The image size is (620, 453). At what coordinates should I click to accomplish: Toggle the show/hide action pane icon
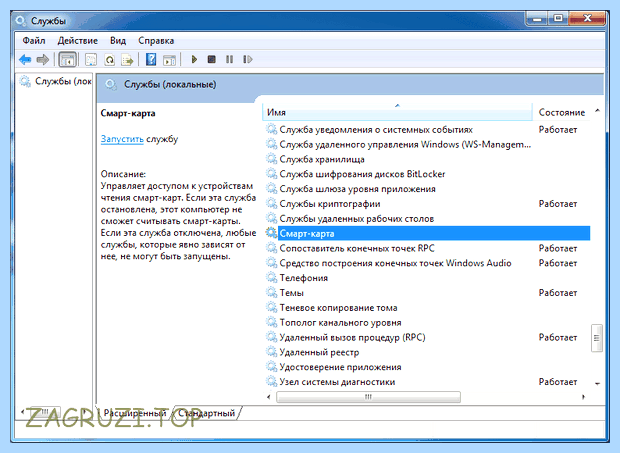click(170, 60)
